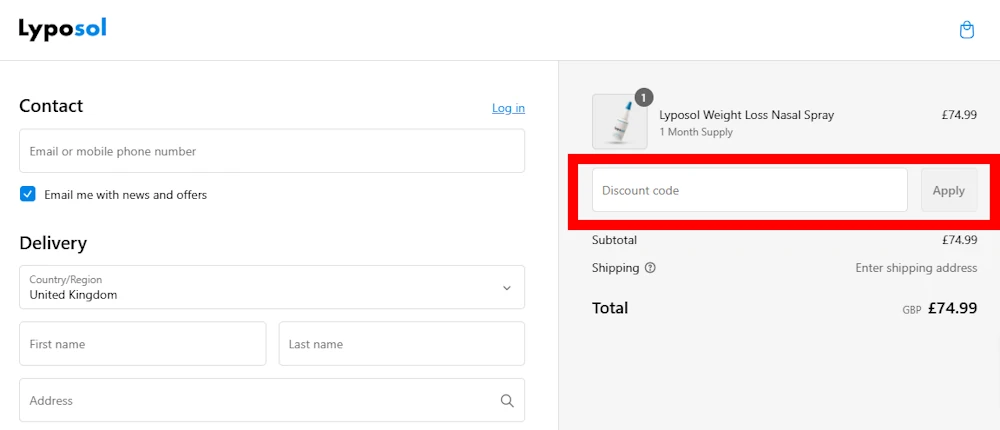Image resolution: width=1000 pixels, height=430 pixels.
Task: Click the Lyposol Weight Loss Nasal Spray title
Action: pos(747,115)
